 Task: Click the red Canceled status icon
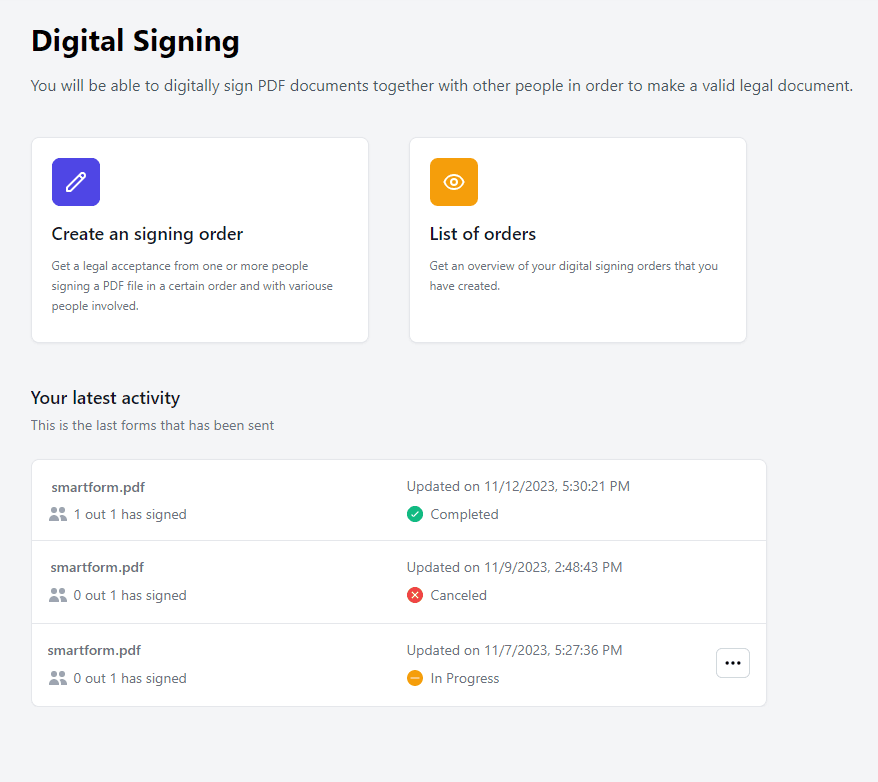[415, 595]
